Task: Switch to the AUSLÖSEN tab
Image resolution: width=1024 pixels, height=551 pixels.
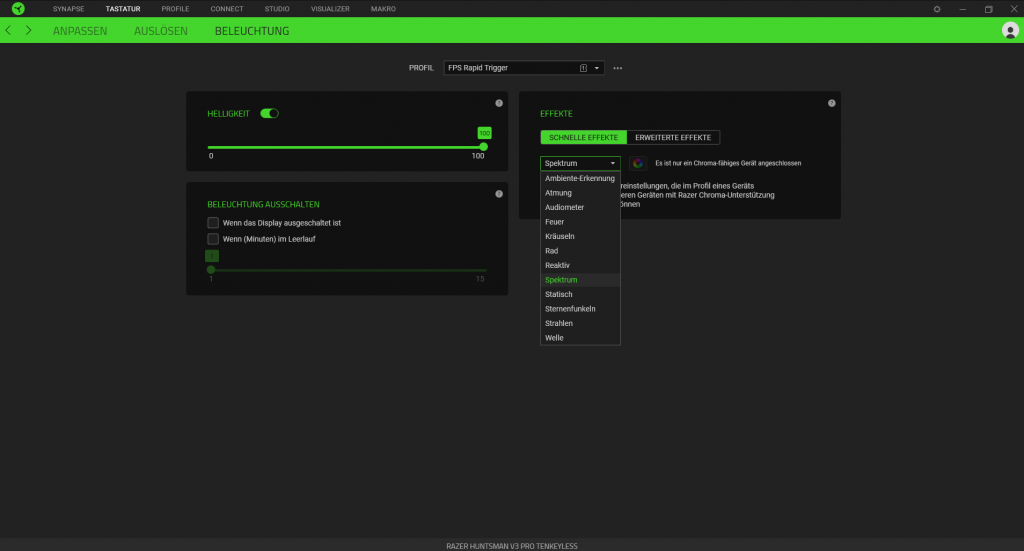Action: pos(161,31)
